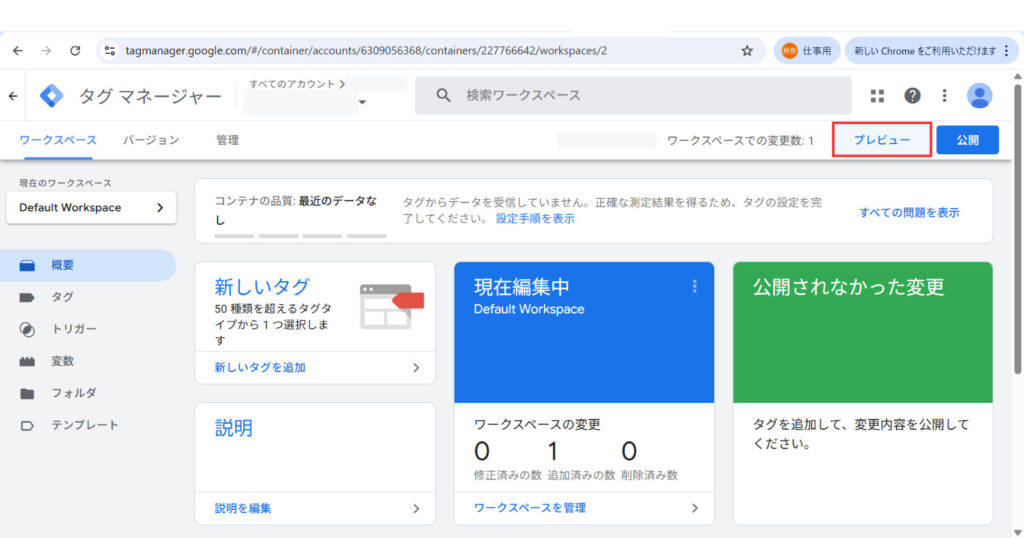Click the 検索ワークスペース search field
This screenshot has width=1024, height=538.
(633, 95)
